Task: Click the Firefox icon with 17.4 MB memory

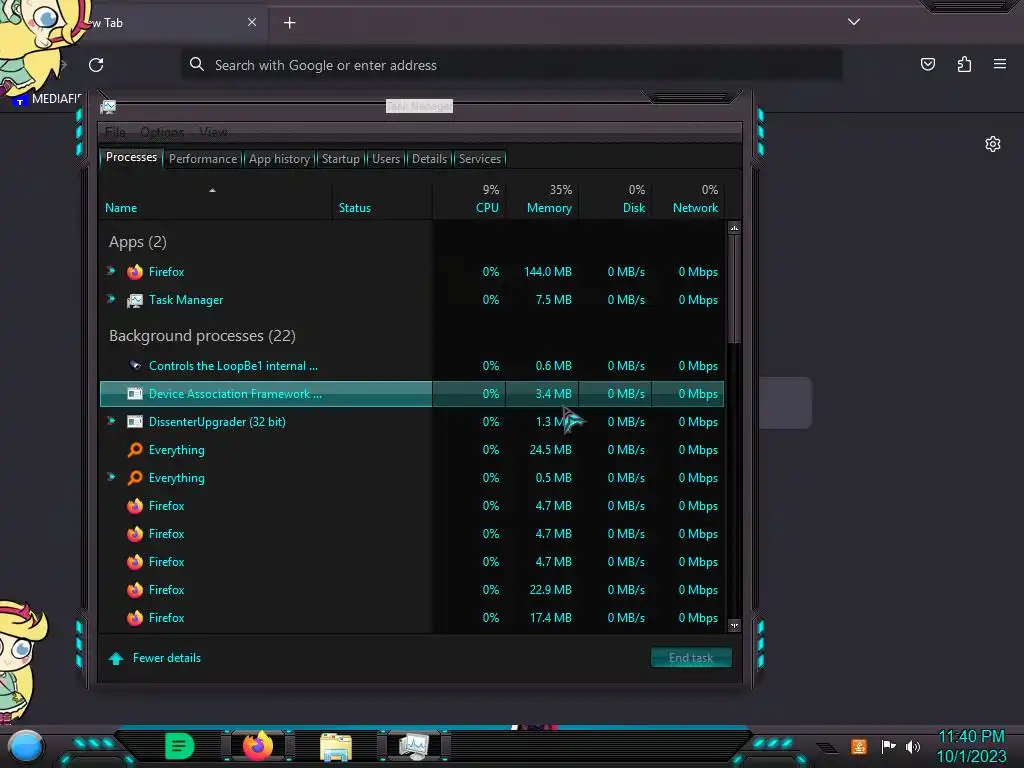Action: point(135,618)
